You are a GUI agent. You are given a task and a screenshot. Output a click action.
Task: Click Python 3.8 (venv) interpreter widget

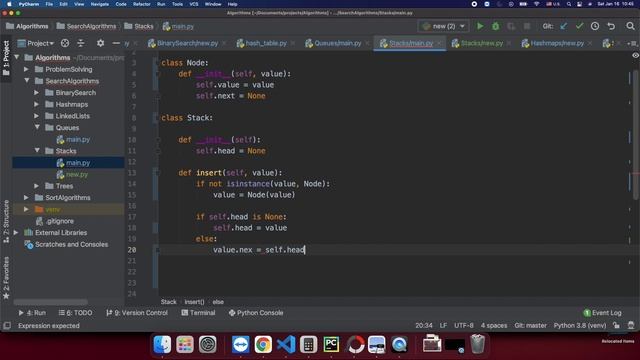pyautogui.click(x=580, y=326)
